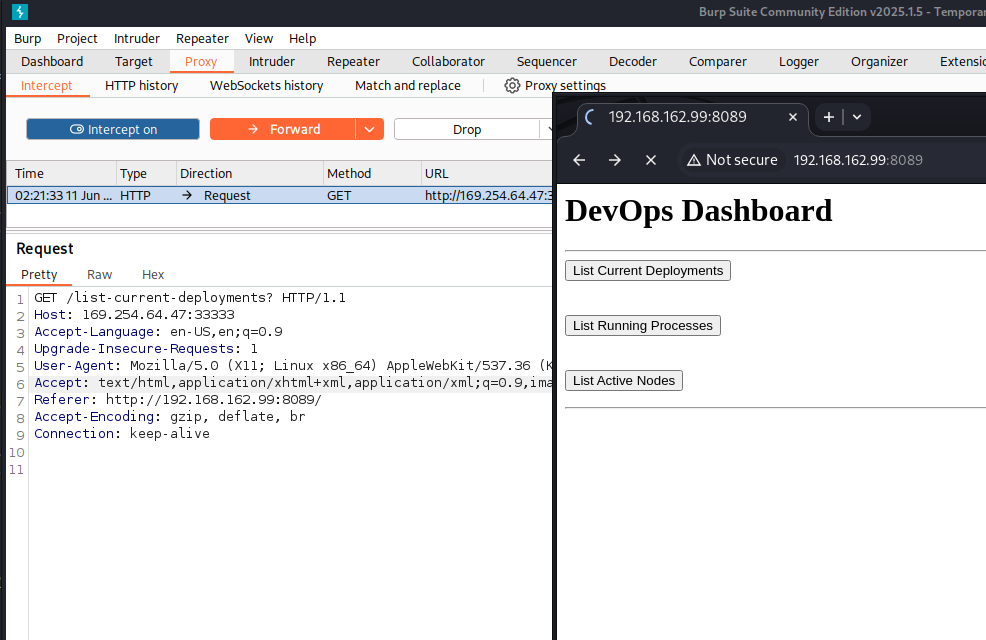Open the browser tab search dropdown
This screenshot has width=986, height=640.
(856, 117)
